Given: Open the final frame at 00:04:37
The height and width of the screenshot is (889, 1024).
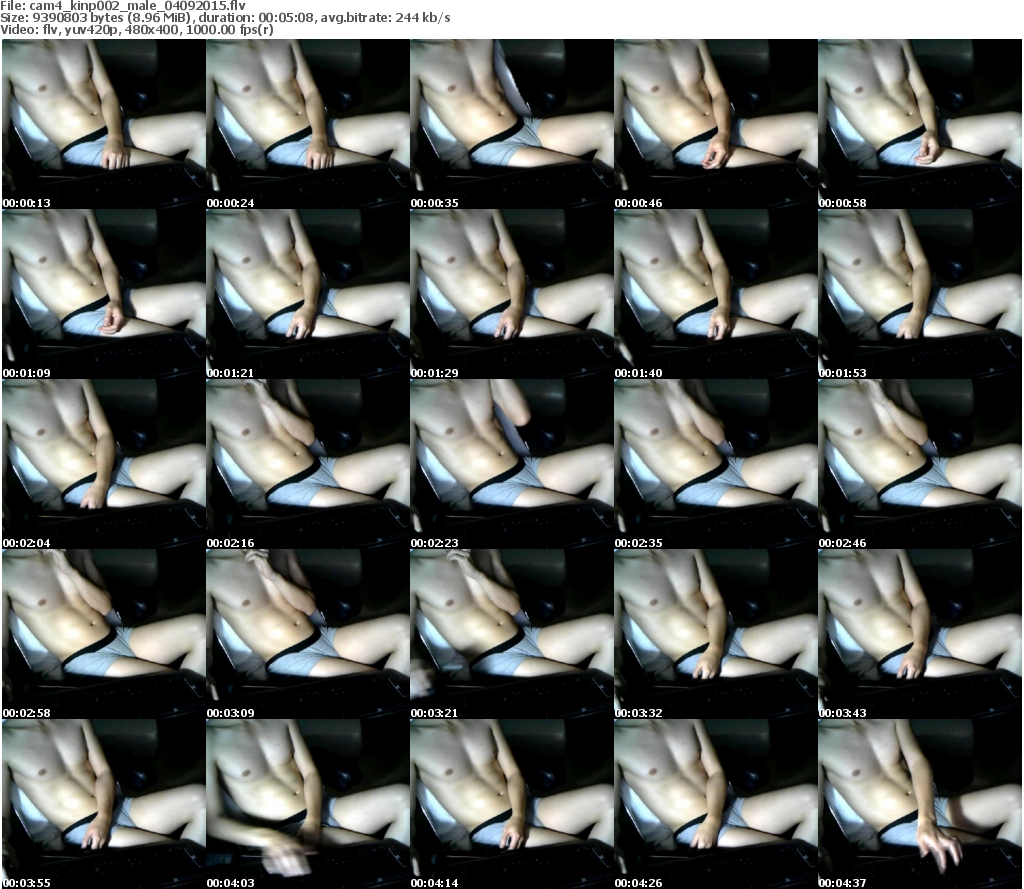Looking at the screenshot, I should click(920, 804).
